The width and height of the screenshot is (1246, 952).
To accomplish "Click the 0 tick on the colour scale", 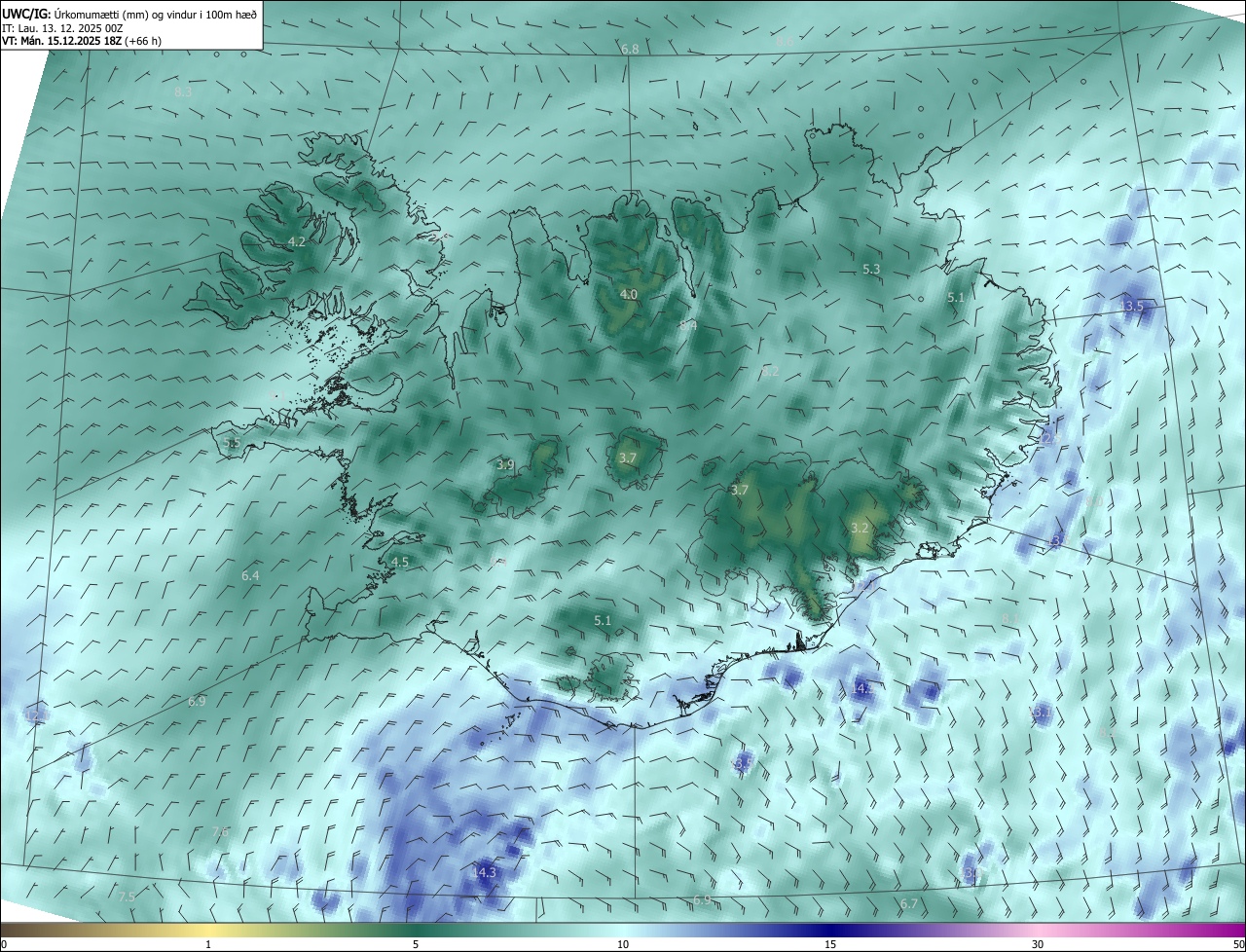I will 4,944.
